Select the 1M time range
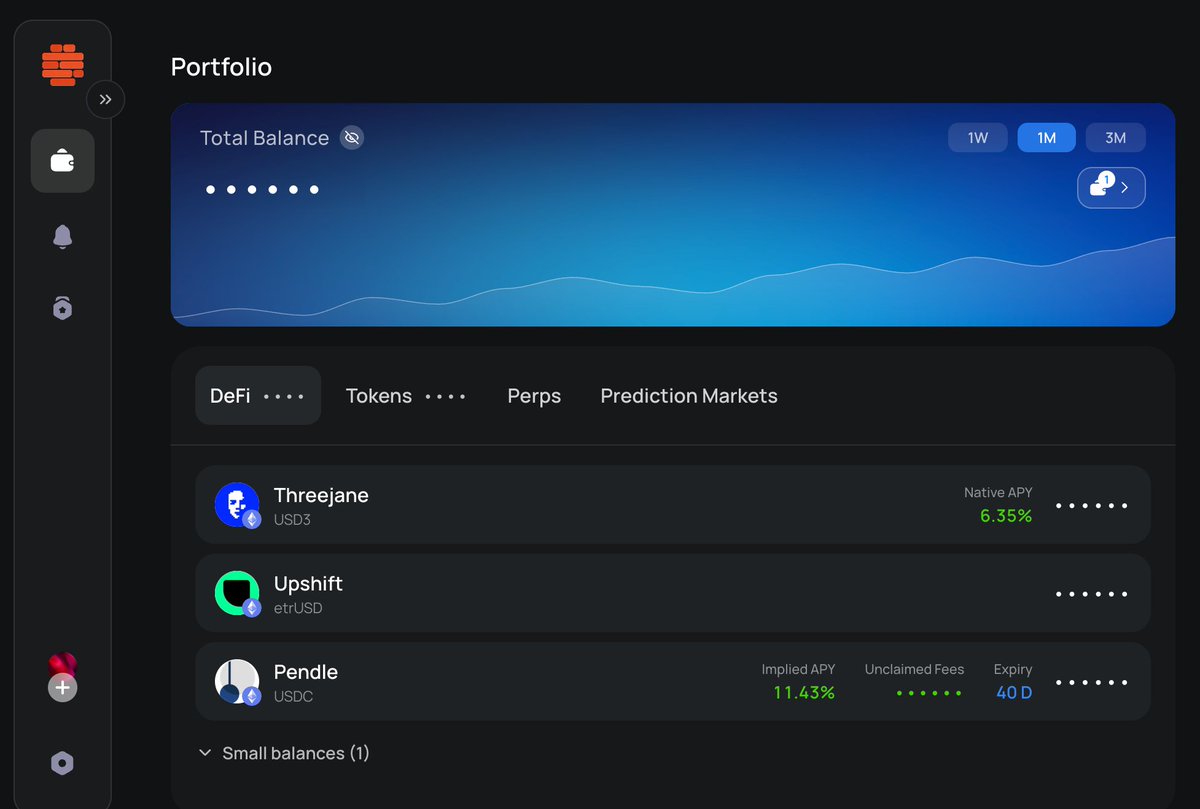The image size is (1200, 809). click(x=1046, y=138)
